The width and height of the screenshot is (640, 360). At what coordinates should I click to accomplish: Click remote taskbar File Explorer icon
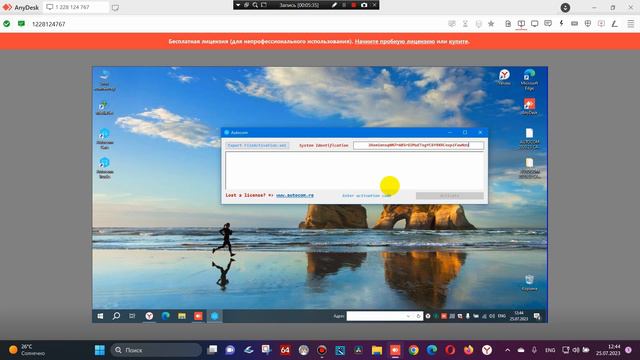pyautogui.click(x=182, y=316)
